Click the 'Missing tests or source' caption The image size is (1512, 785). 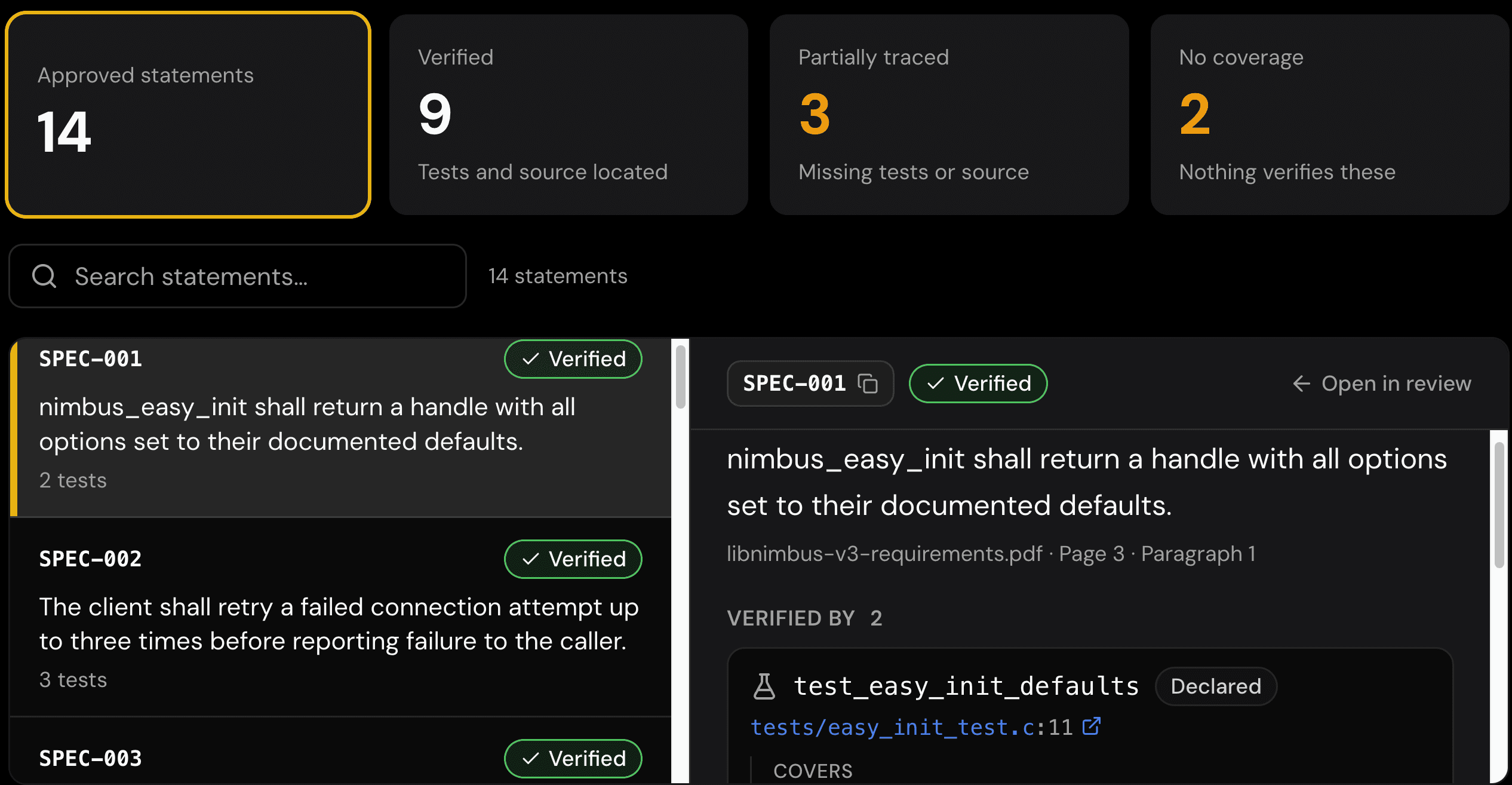coord(914,172)
